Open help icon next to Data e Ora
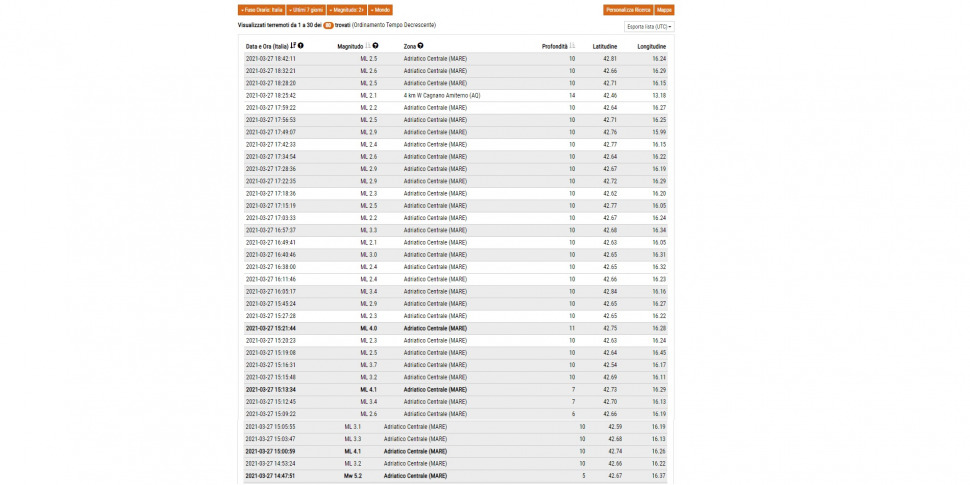The image size is (970, 485). pyautogui.click(x=301, y=46)
